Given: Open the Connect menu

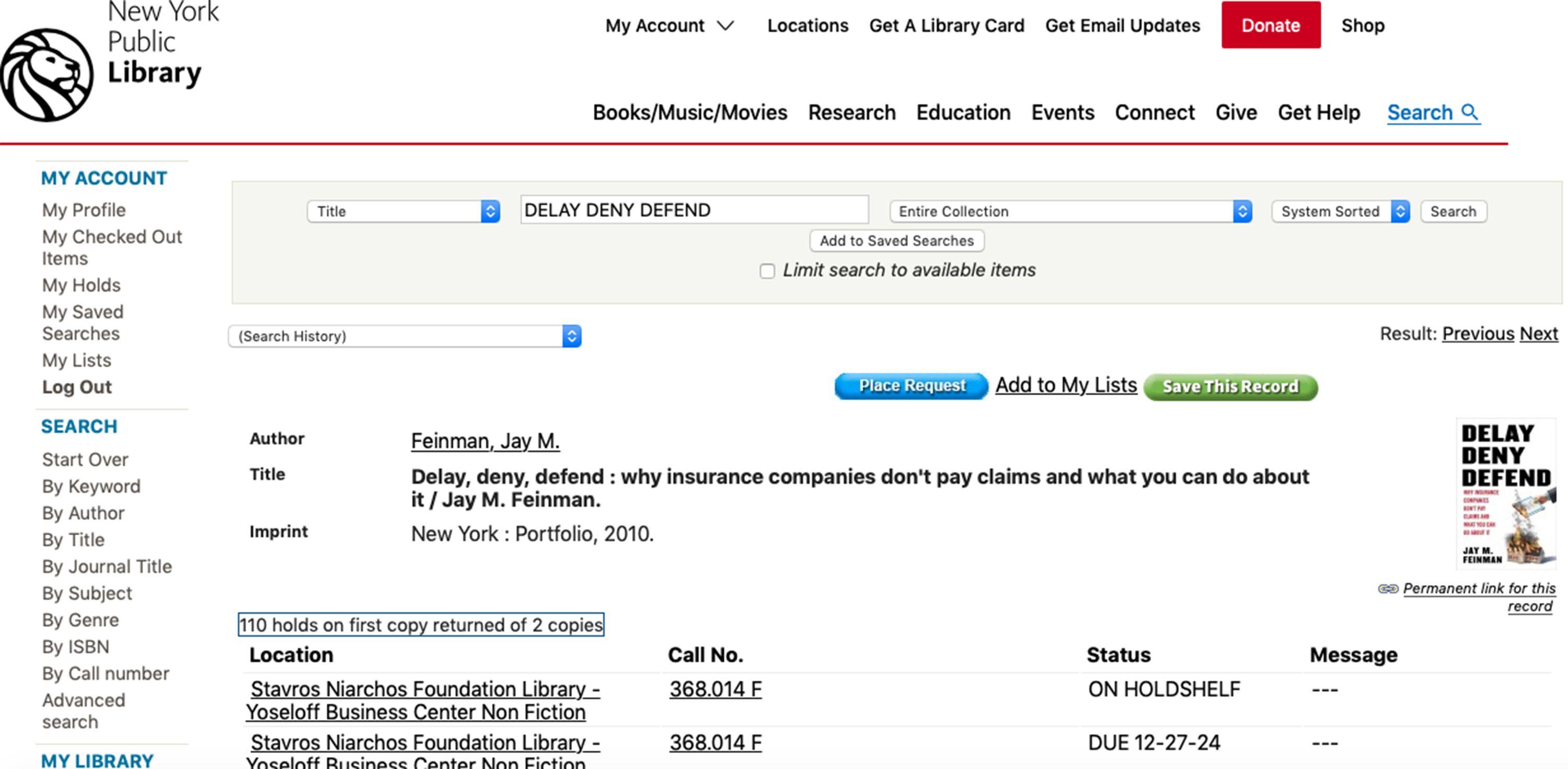Looking at the screenshot, I should click(x=1155, y=112).
